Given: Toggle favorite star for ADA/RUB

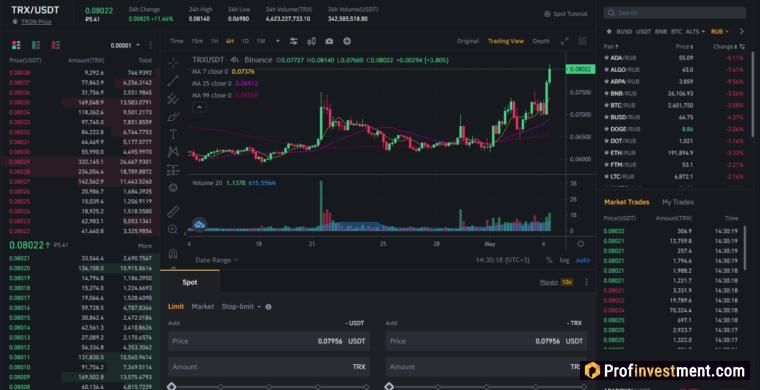Looking at the screenshot, I should 606,58.
